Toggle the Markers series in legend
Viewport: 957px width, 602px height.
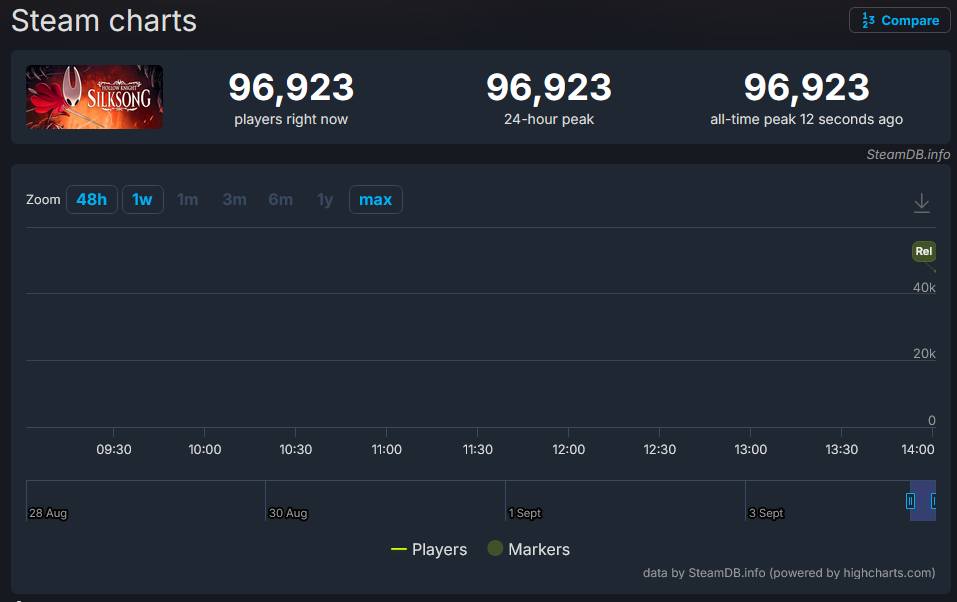529,549
